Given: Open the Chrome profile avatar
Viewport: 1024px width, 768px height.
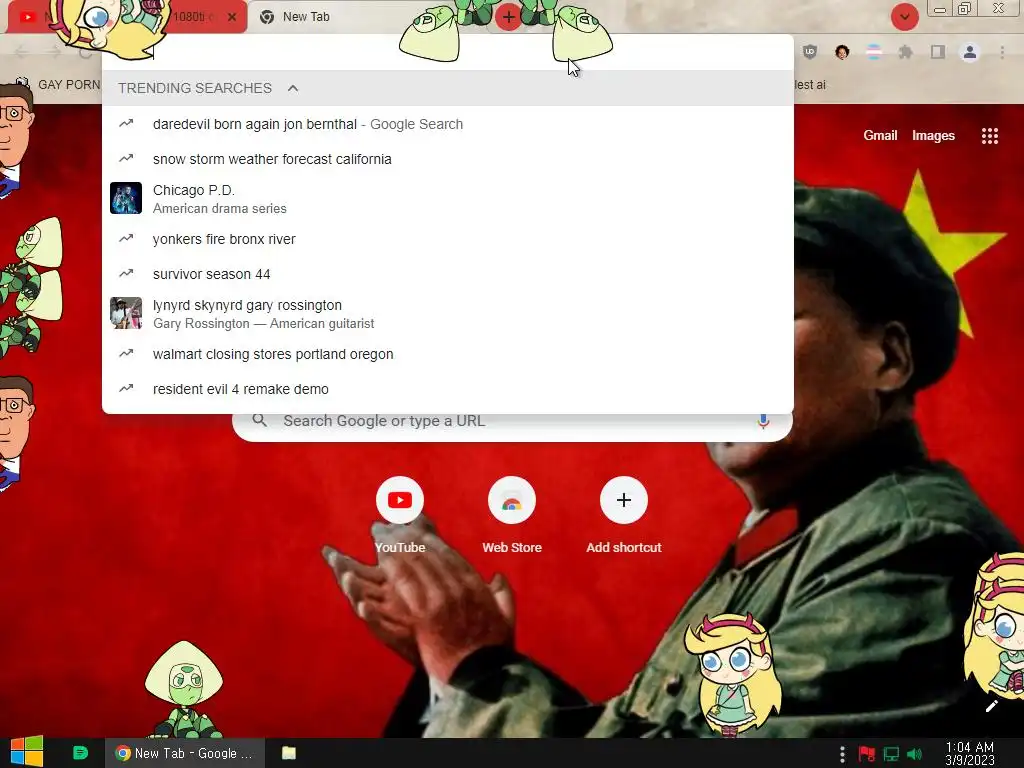Looking at the screenshot, I should (x=970, y=52).
